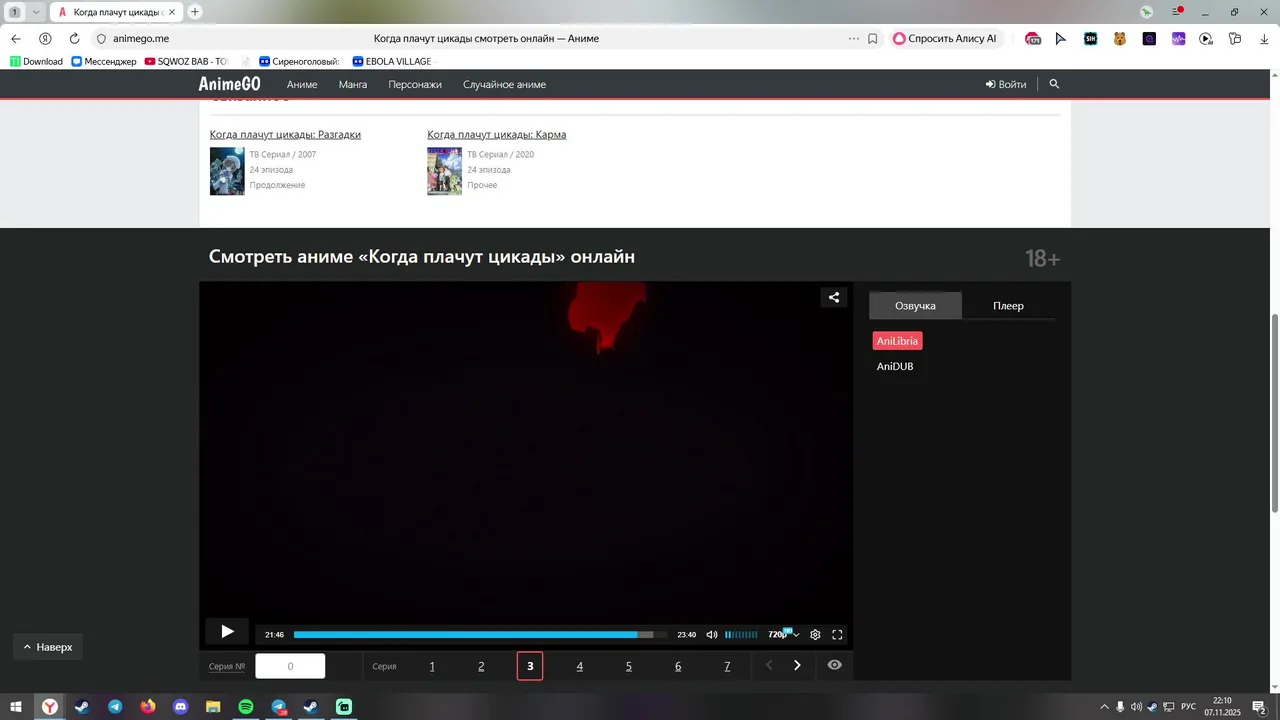The image size is (1280, 720).
Task: Open the tab list dropdown arrow
Action: (x=36, y=12)
